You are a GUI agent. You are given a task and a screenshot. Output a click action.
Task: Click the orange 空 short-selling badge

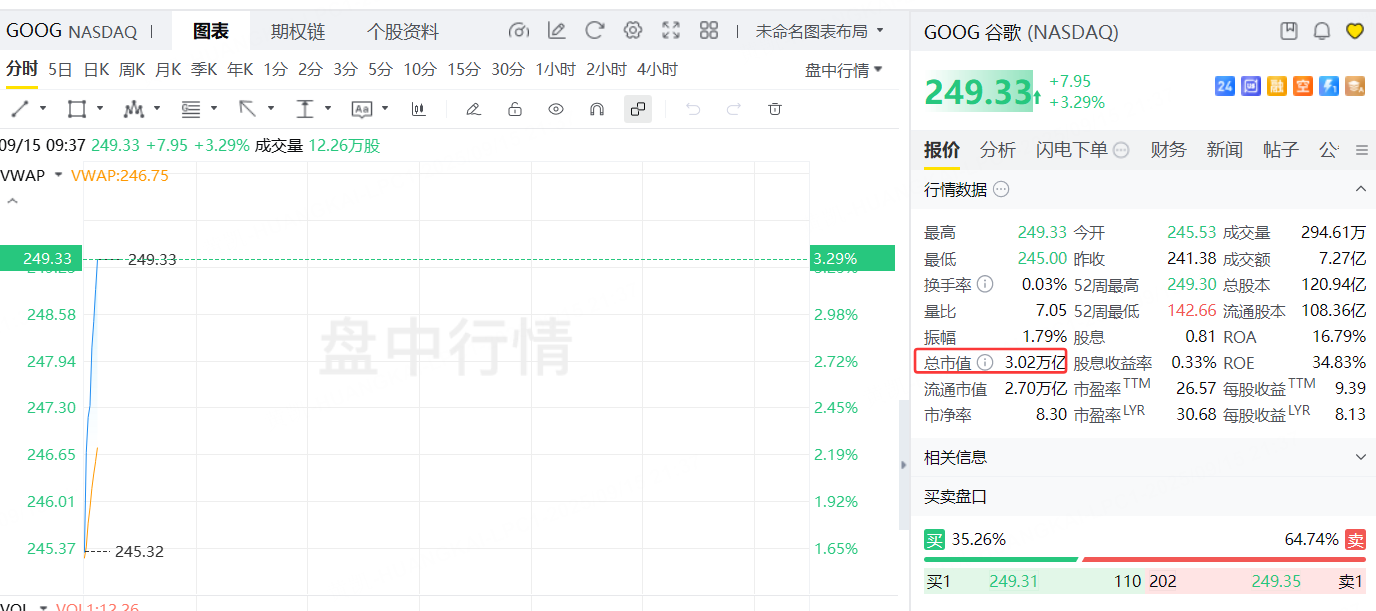coord(1303,86)
